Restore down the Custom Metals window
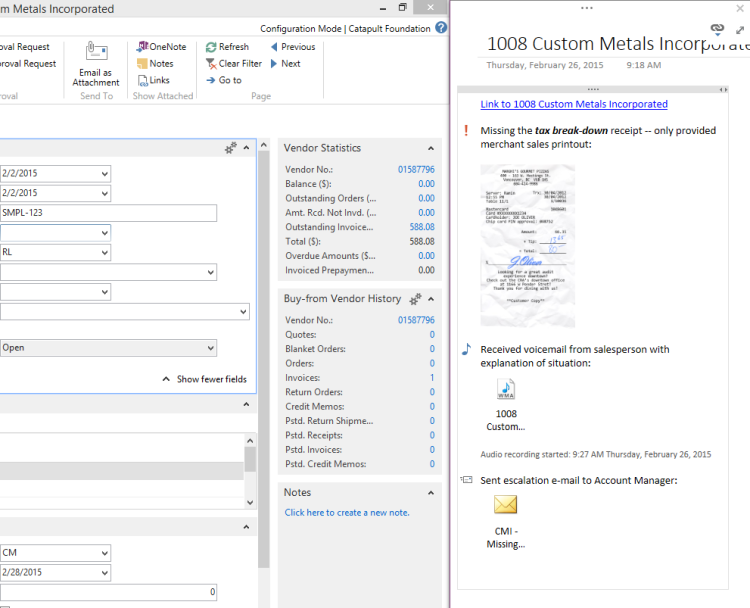The width and height of the screenshot is (750, 608). pyautogui.click(x=402, y=7)
